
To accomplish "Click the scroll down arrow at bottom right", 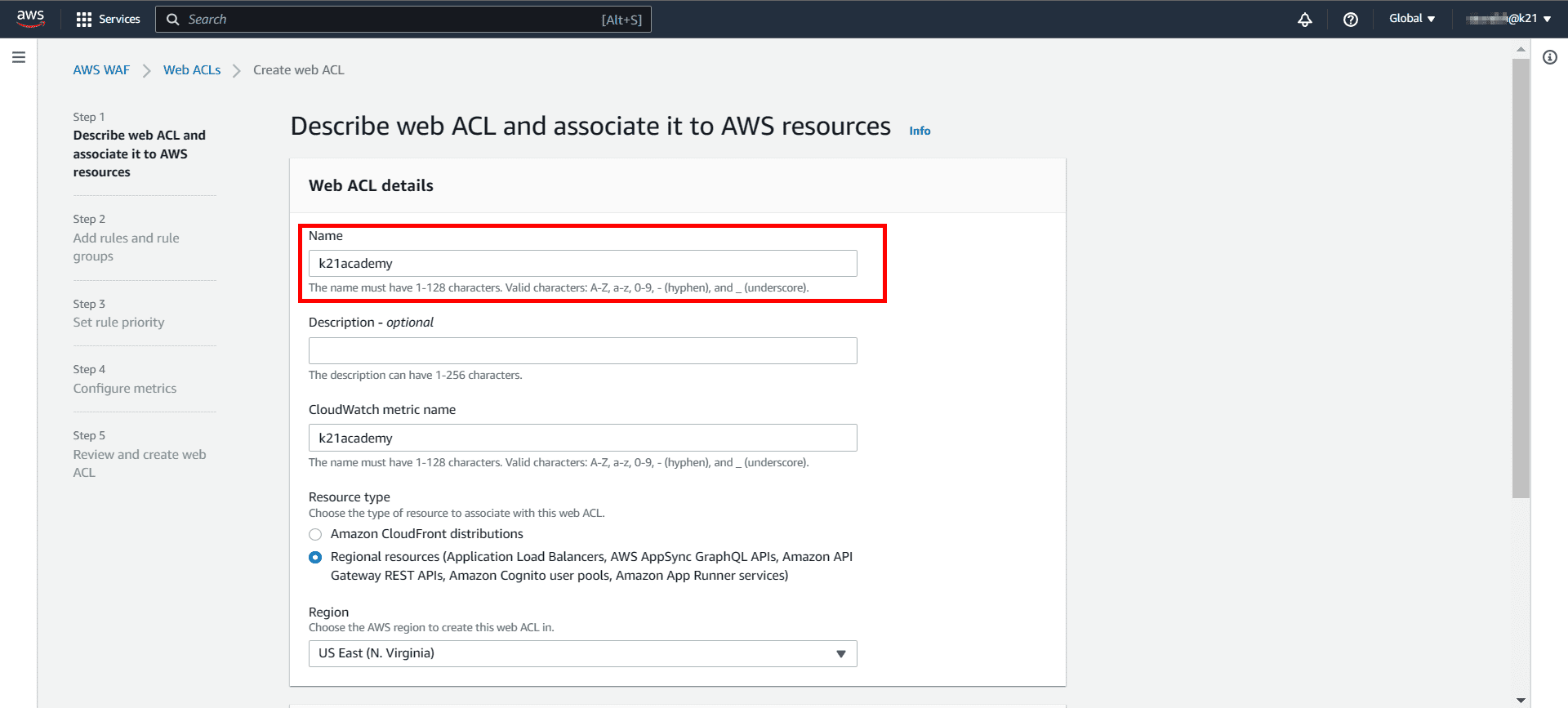I will 1521,700.
